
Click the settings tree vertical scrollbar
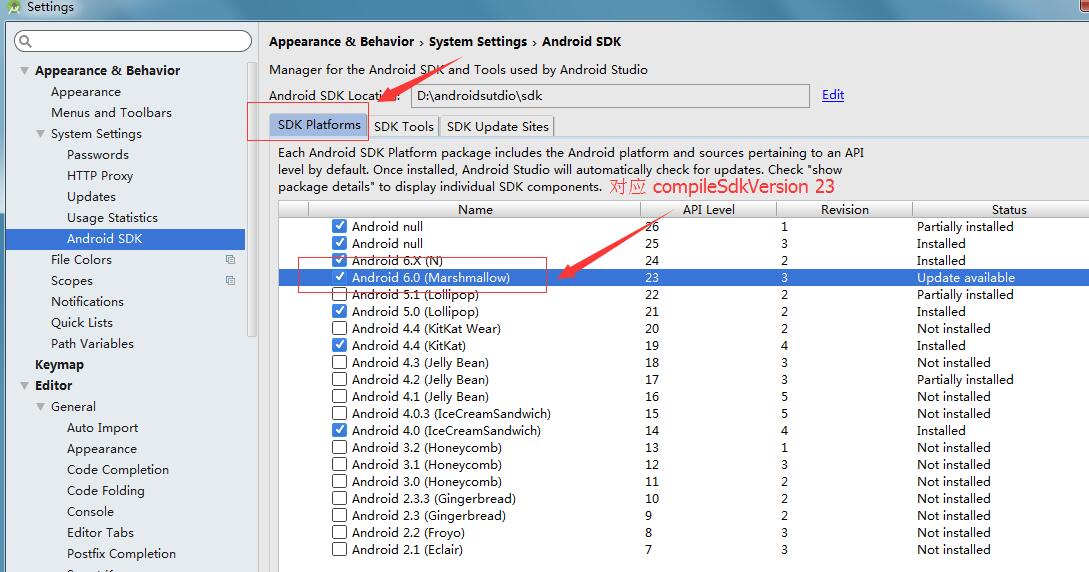point(252,200)
